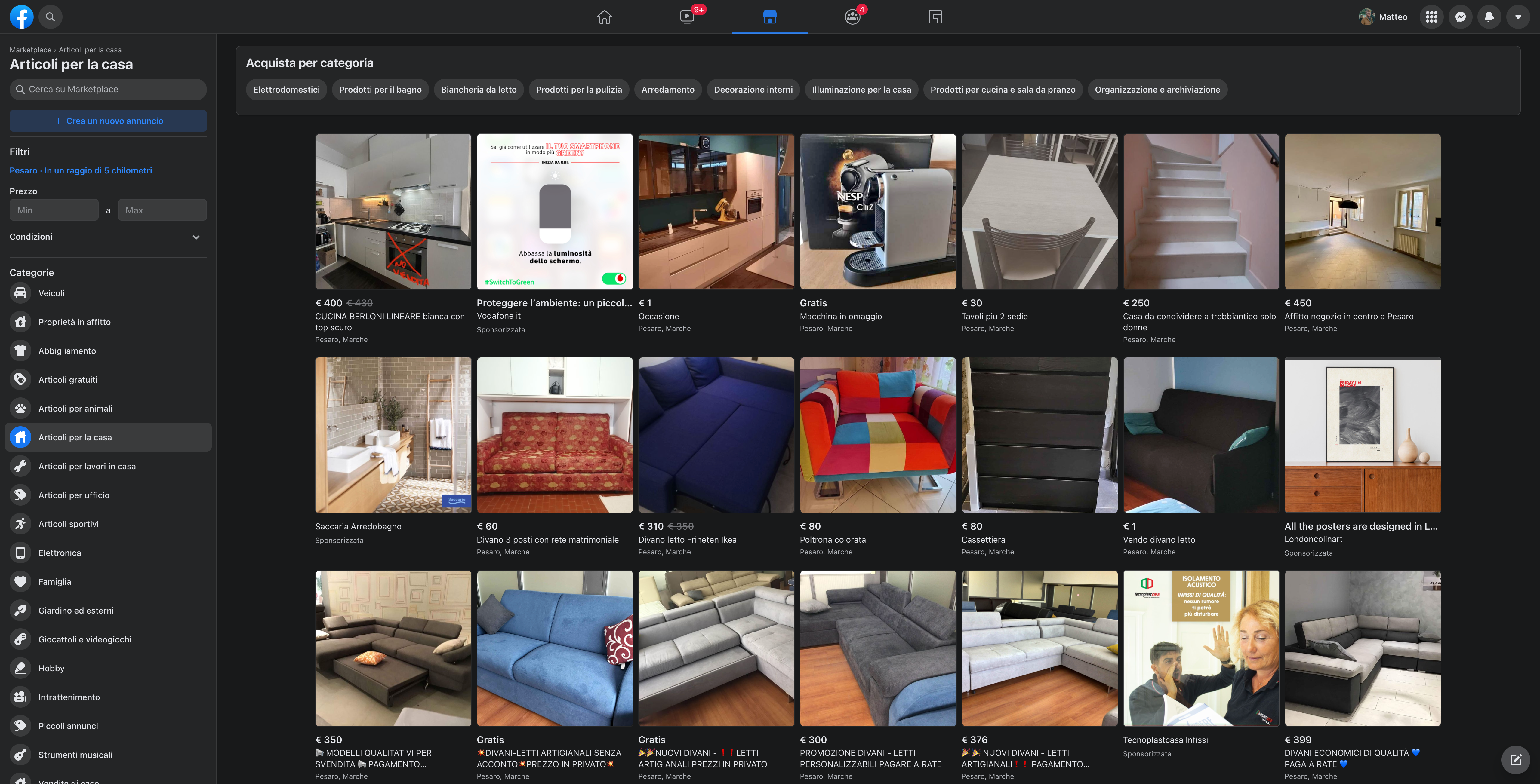This screenshot has height=784, width=1540.
Task: Open the Tavoli piu 2 sedie photo
Action: (x=1039, y=212)
